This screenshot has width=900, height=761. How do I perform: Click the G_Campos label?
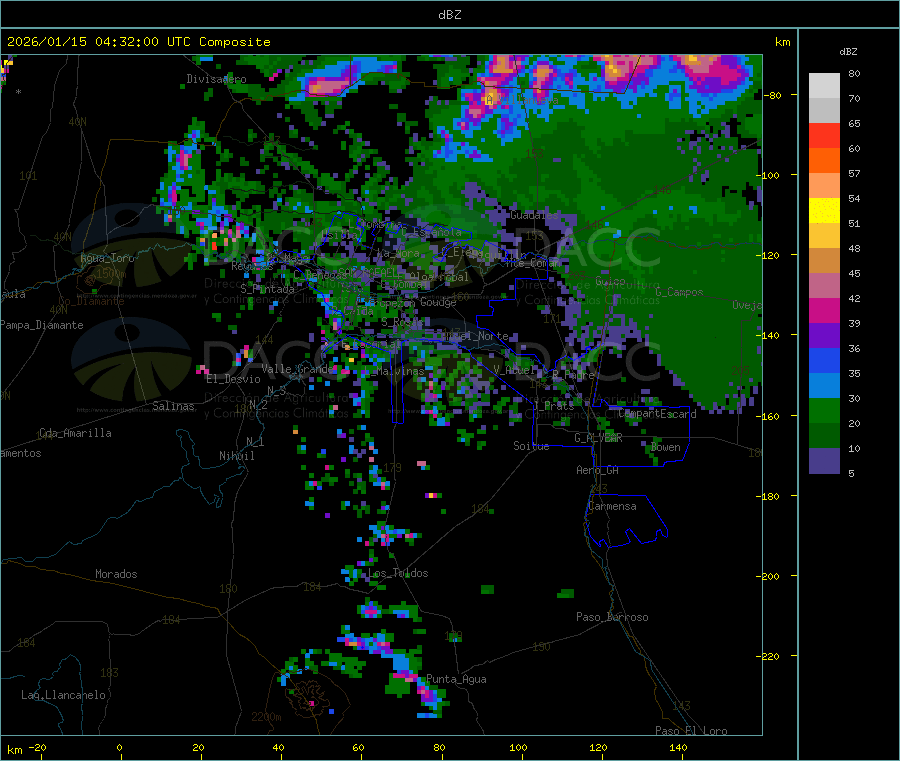coord(679,292)
